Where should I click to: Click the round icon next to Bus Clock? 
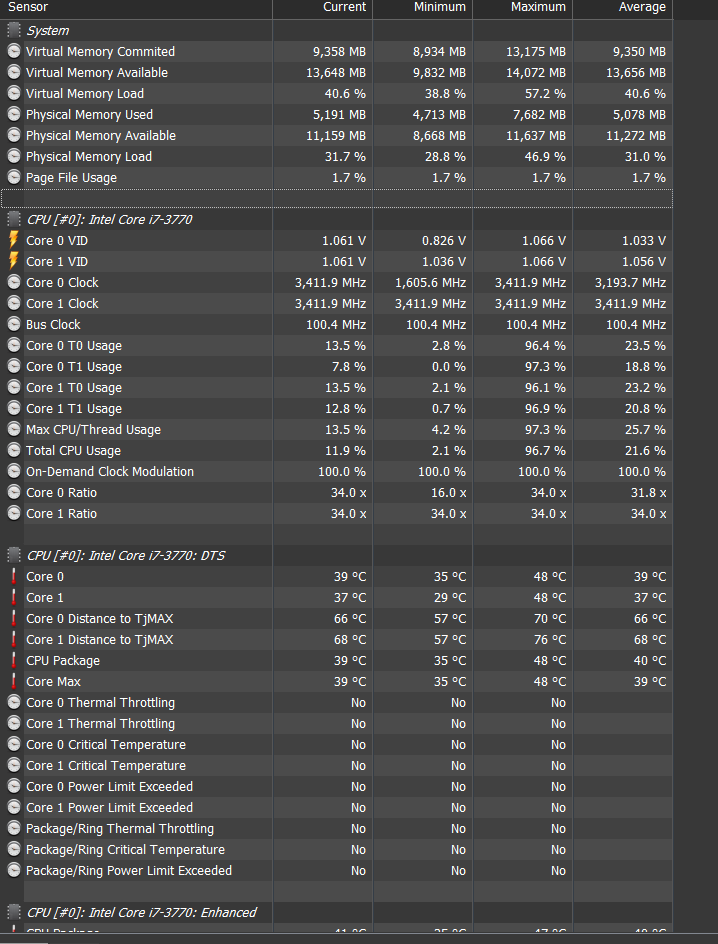point(14,324)
